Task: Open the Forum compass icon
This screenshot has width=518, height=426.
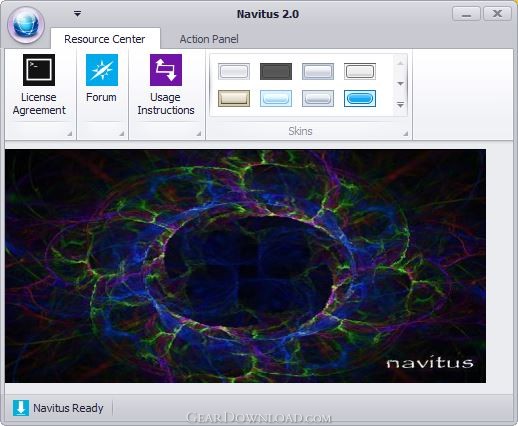Action: tap(102, 70)
